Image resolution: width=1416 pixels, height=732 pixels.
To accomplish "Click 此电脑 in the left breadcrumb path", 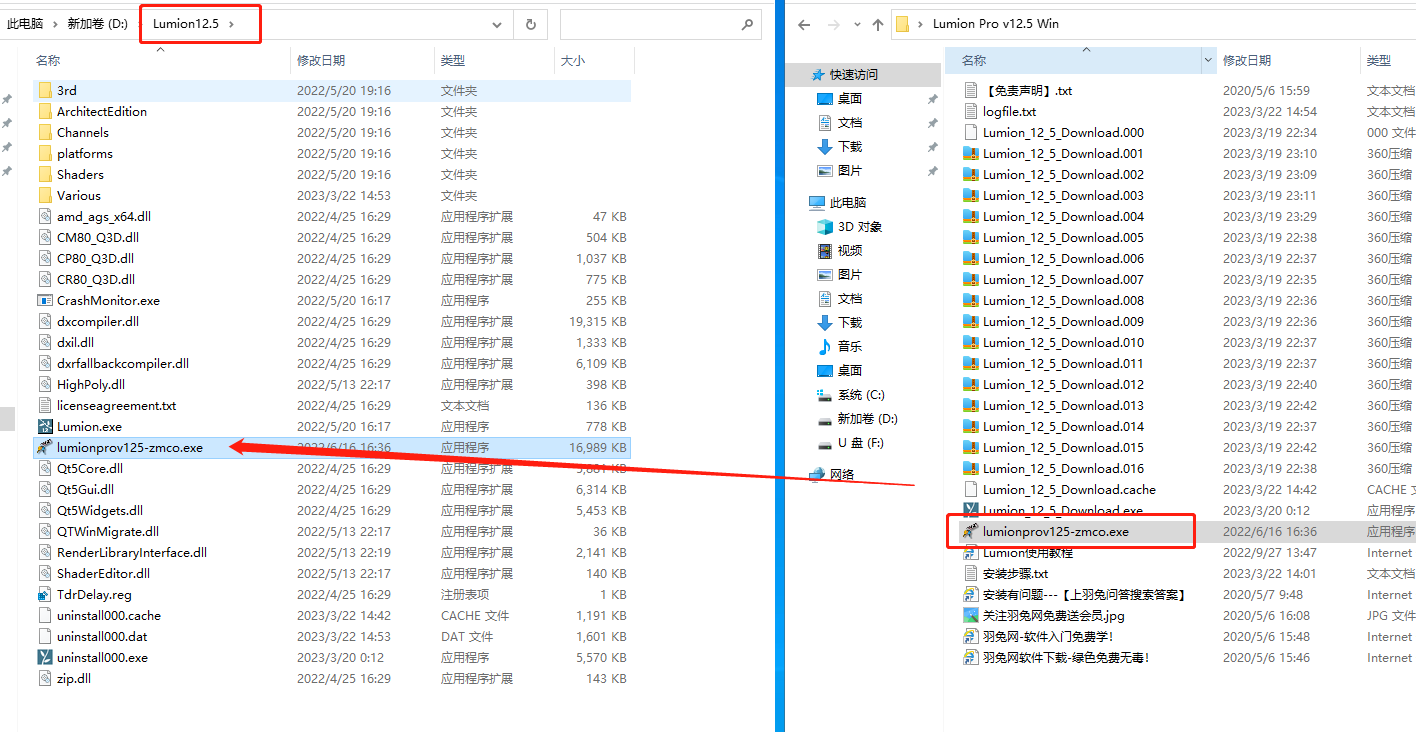I will pyautogui.click(x=24, y=24).
